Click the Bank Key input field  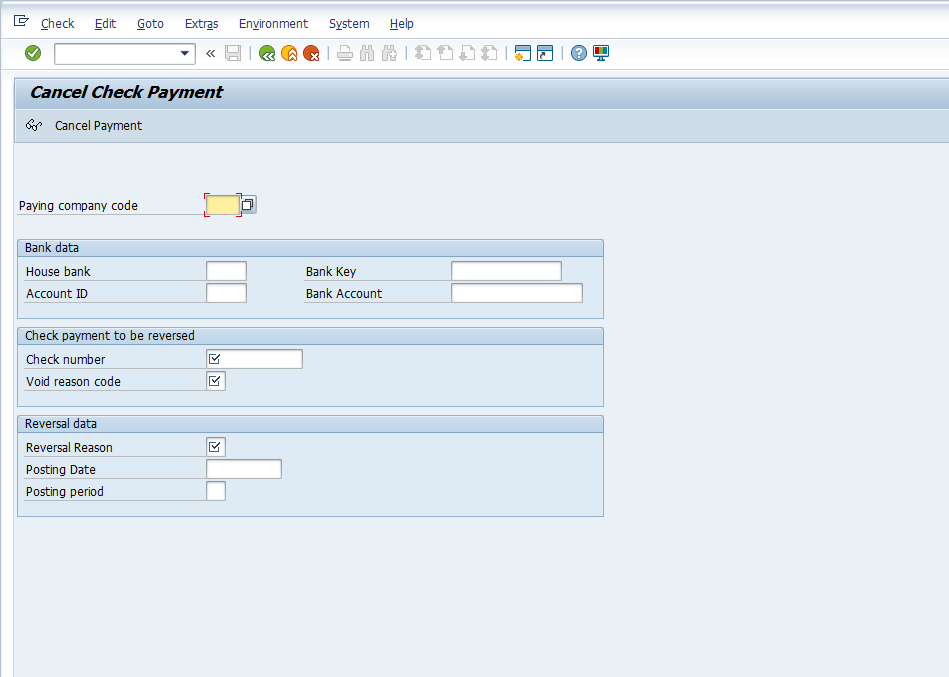coord(507,271)
